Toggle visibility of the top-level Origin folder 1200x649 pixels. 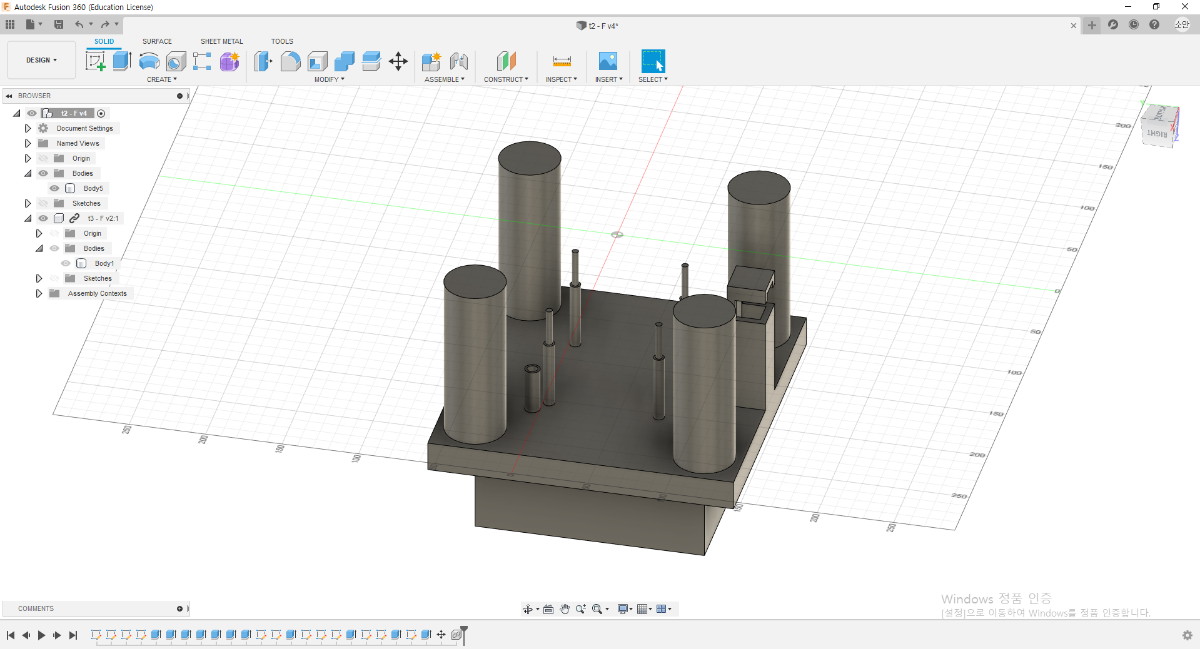coord(43,158)
